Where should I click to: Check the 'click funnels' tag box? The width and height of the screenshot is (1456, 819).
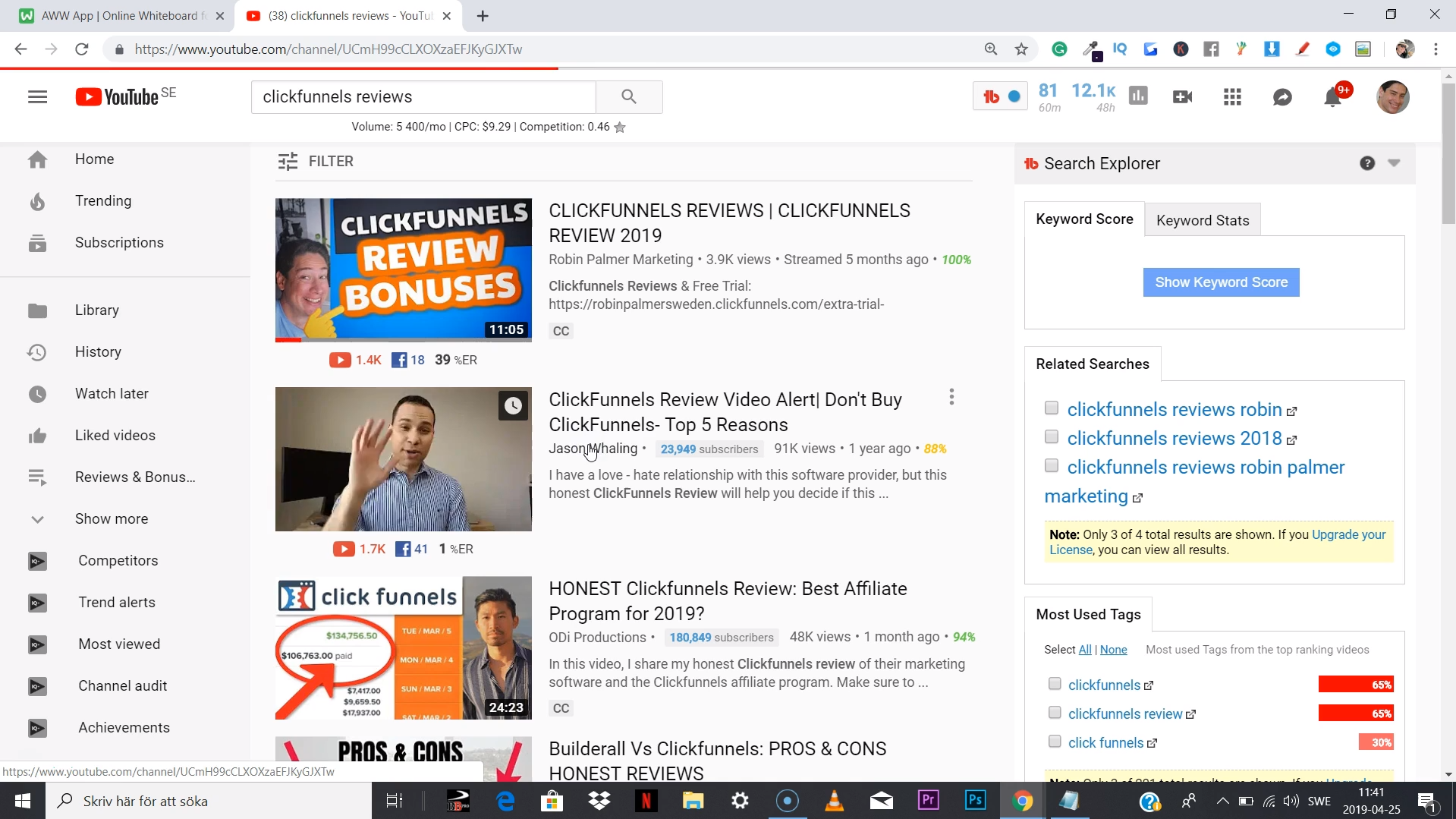[x=1055, y=742]
